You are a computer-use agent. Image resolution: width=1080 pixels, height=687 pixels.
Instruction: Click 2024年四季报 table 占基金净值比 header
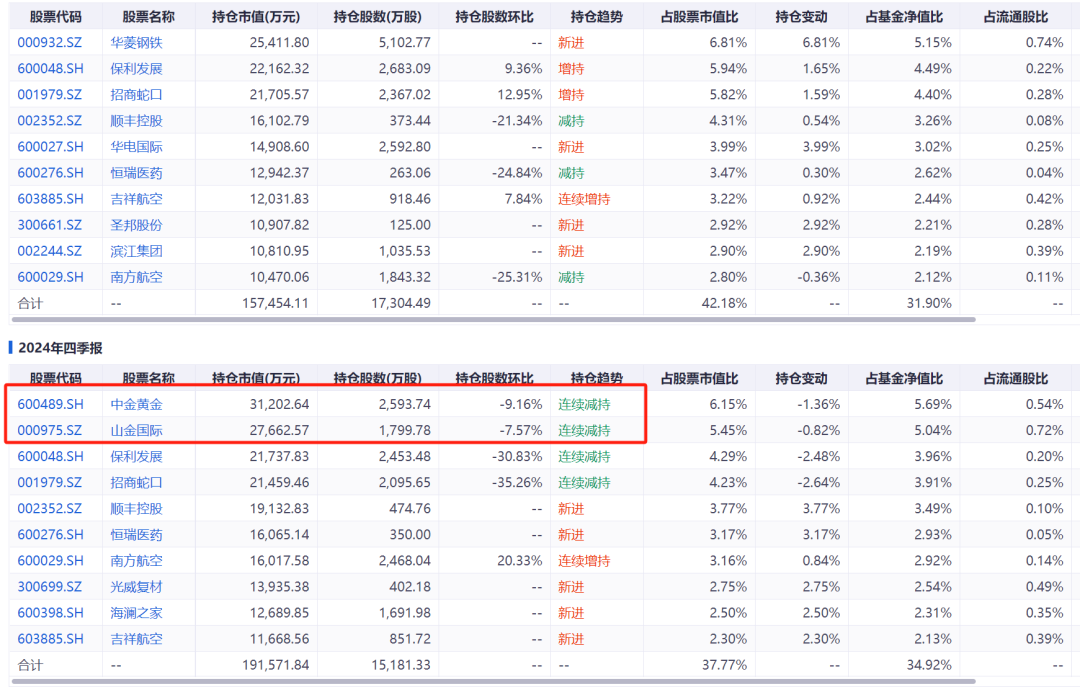(x=904, y=378)
